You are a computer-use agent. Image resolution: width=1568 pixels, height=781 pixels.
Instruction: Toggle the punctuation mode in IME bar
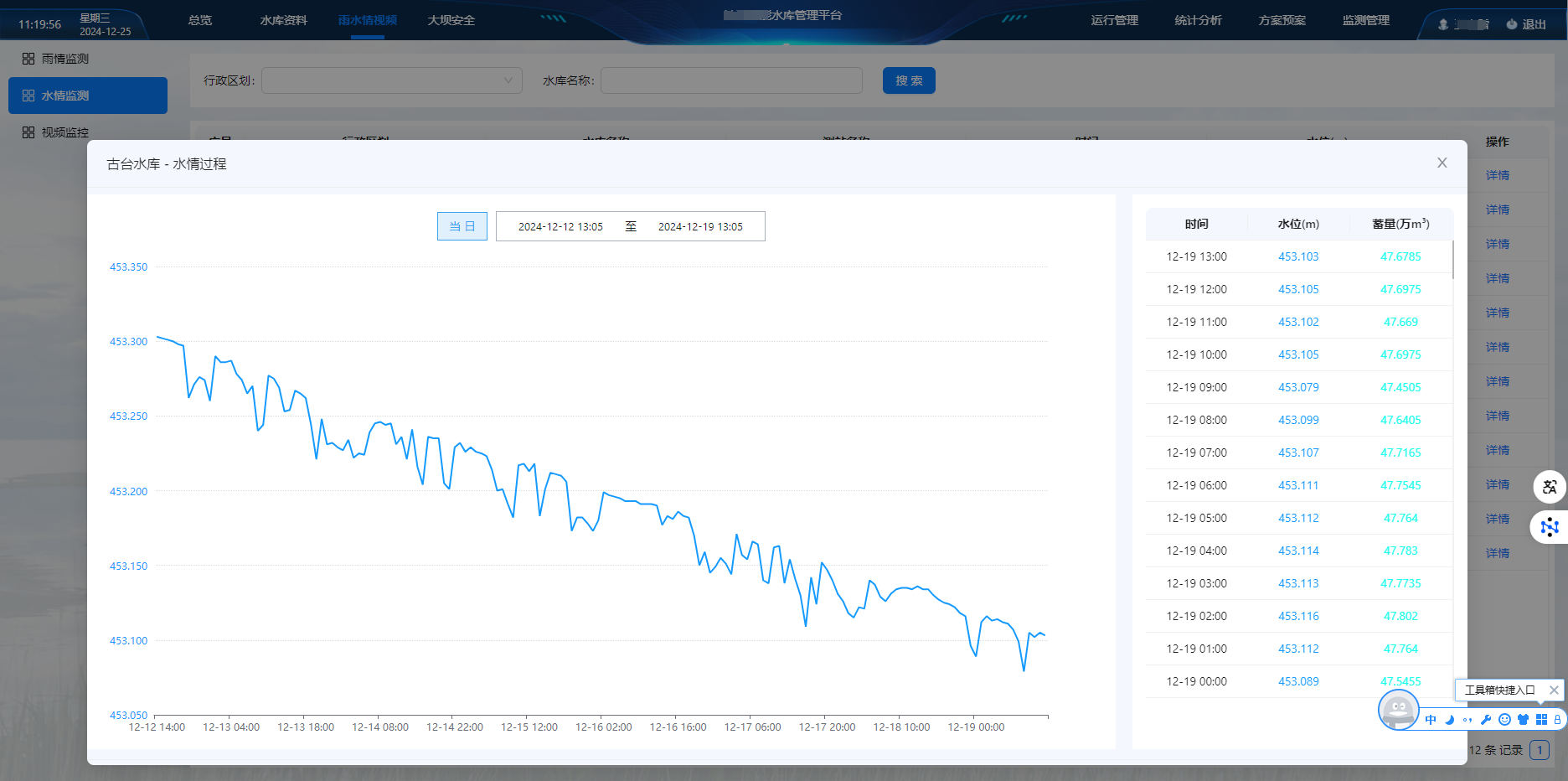1467,720
